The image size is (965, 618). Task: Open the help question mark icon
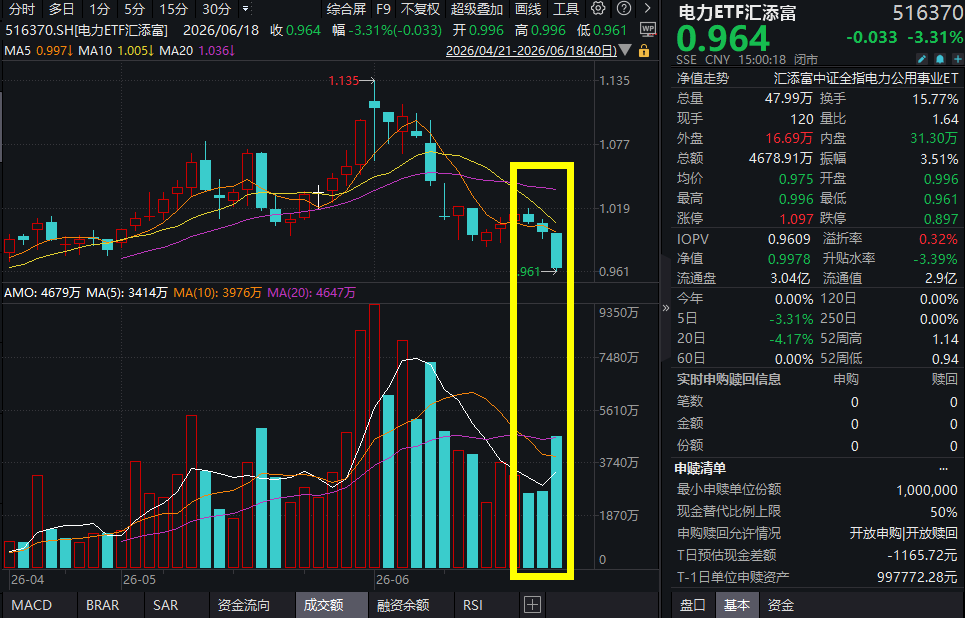623,9
